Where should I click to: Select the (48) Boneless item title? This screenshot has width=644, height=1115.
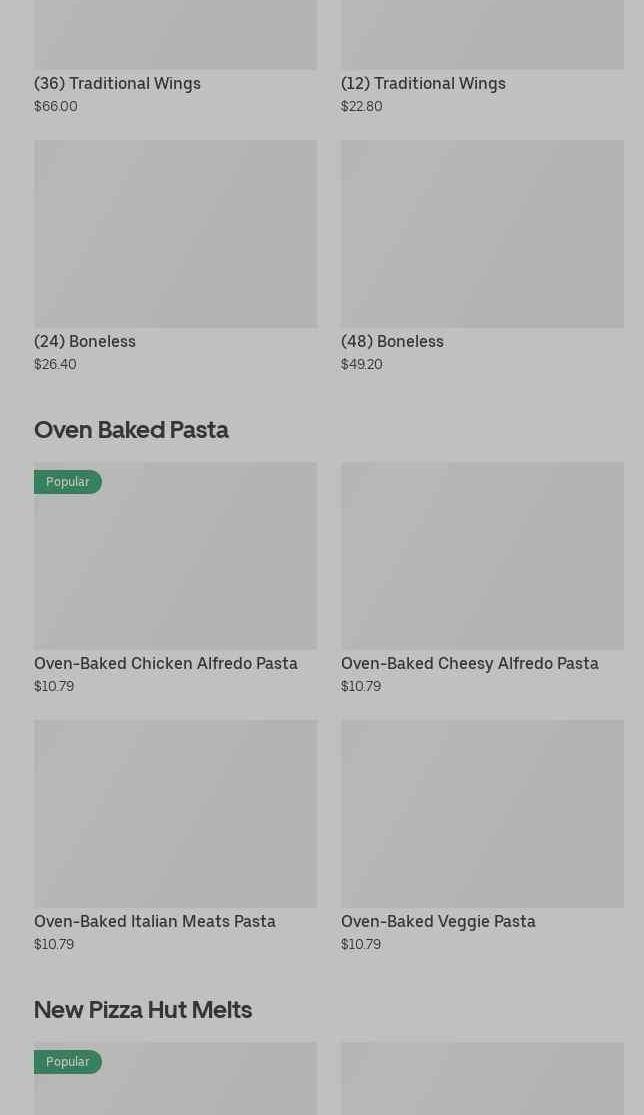pos(392,341)
